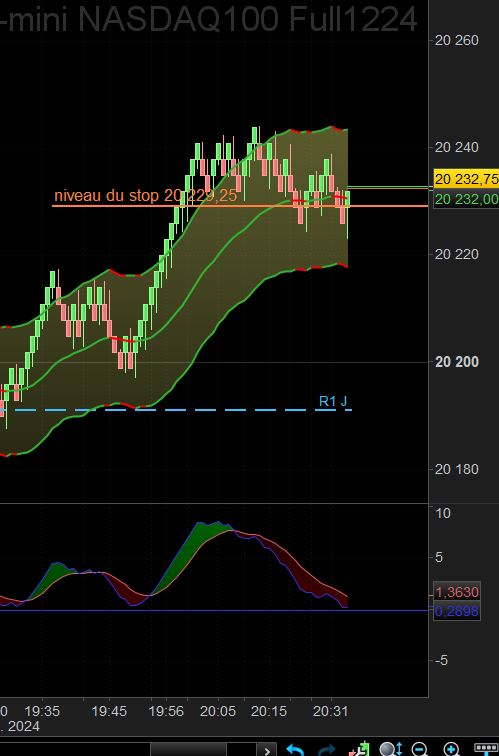Click the vertical zoom magnifier icon
This screenshot has width=499, height=756.
[389, 749]
